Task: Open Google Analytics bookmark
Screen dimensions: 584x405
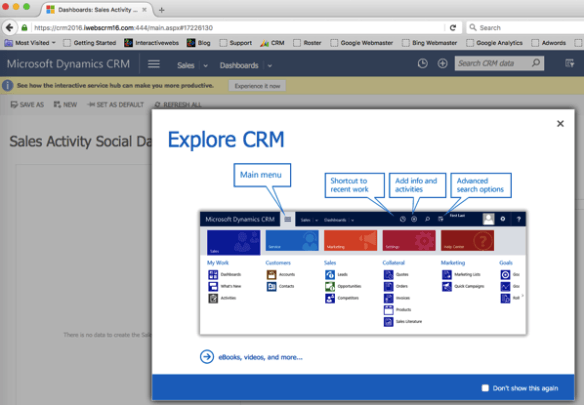Action: pos(495,43)
